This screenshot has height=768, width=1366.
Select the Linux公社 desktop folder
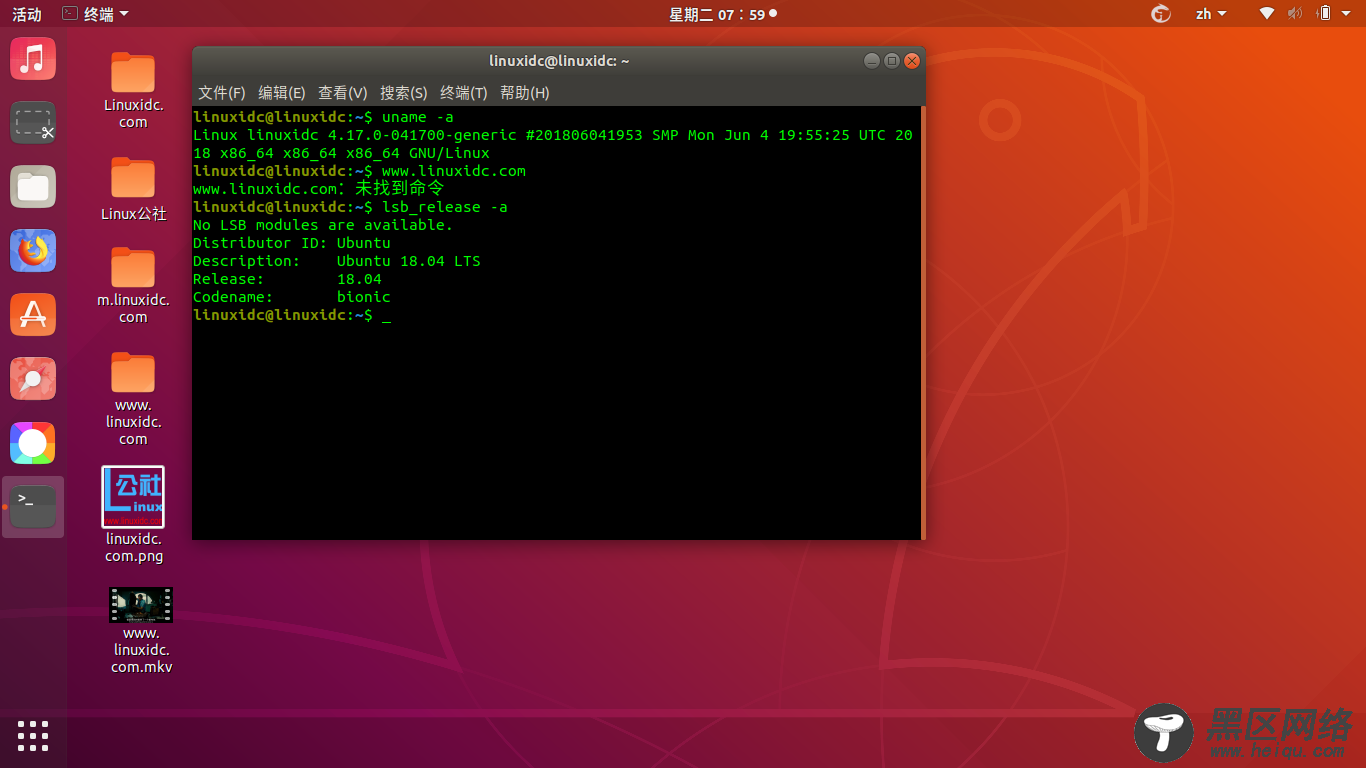133,188
